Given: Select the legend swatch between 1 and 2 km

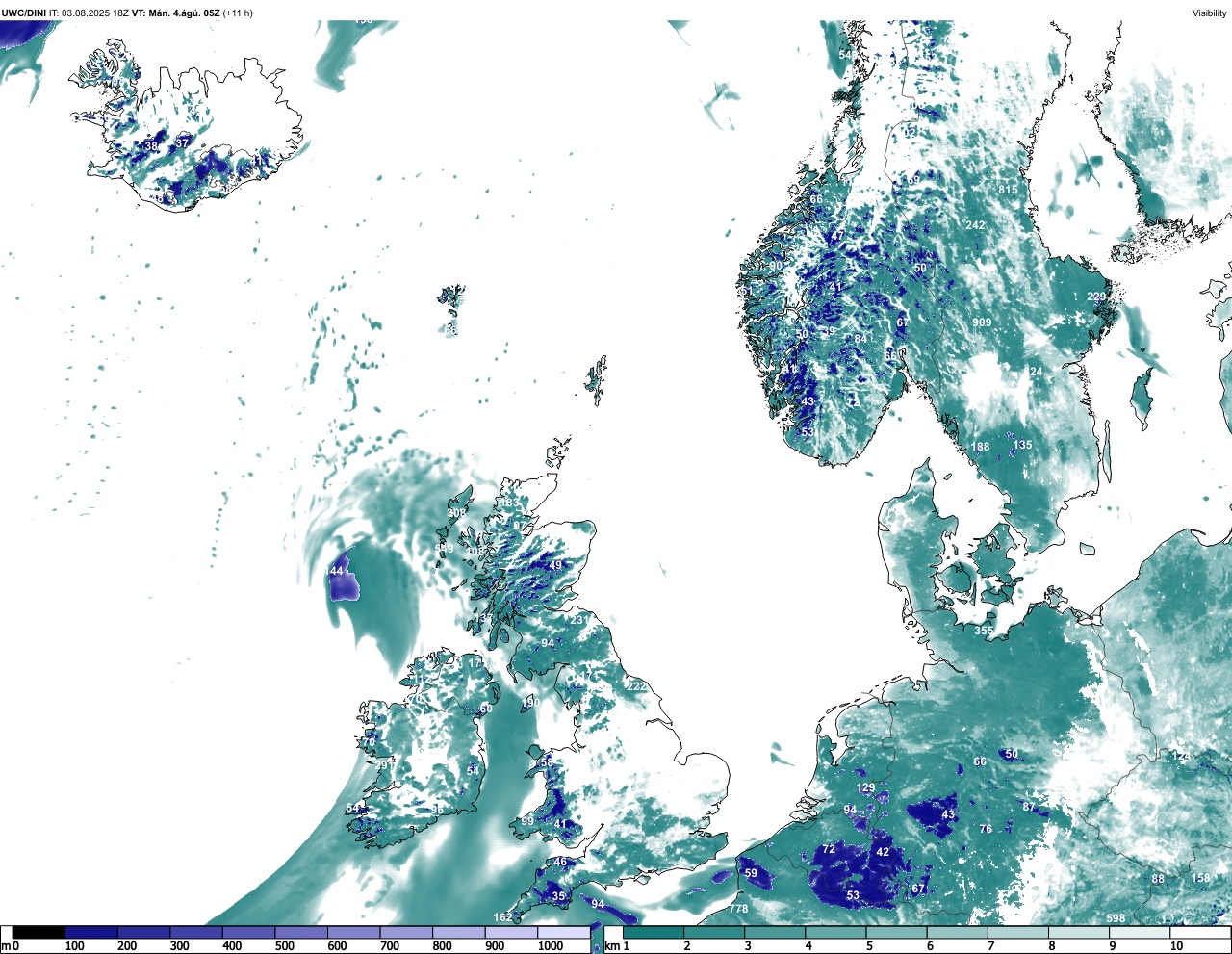Looking at the screenshot, I should click(x=654, y=933).
